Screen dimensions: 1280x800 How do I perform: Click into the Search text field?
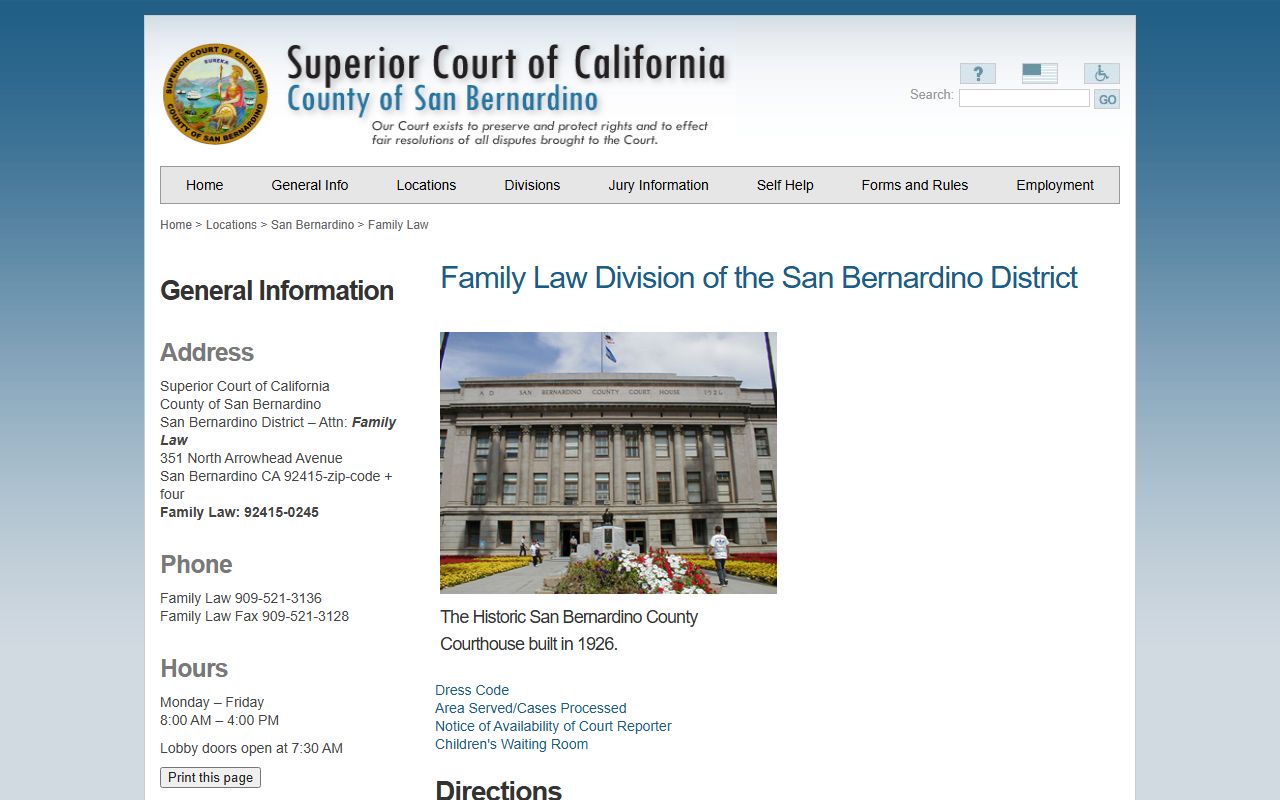1024,98
